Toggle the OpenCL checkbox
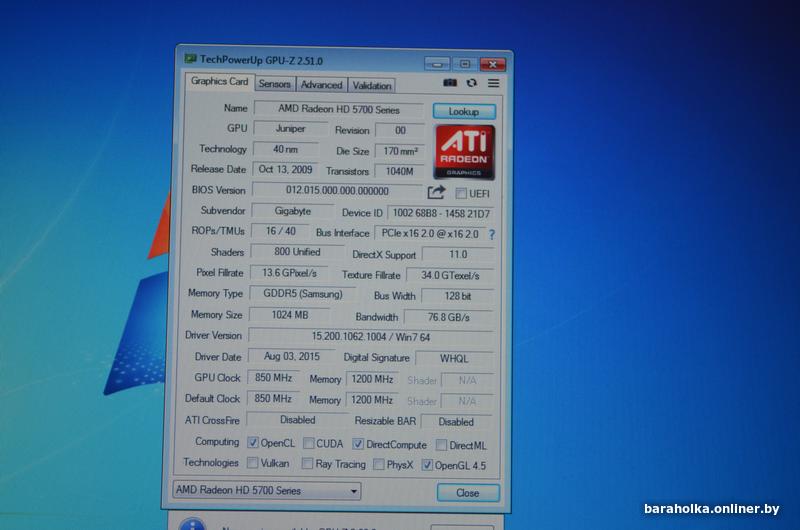 point(253,442)
